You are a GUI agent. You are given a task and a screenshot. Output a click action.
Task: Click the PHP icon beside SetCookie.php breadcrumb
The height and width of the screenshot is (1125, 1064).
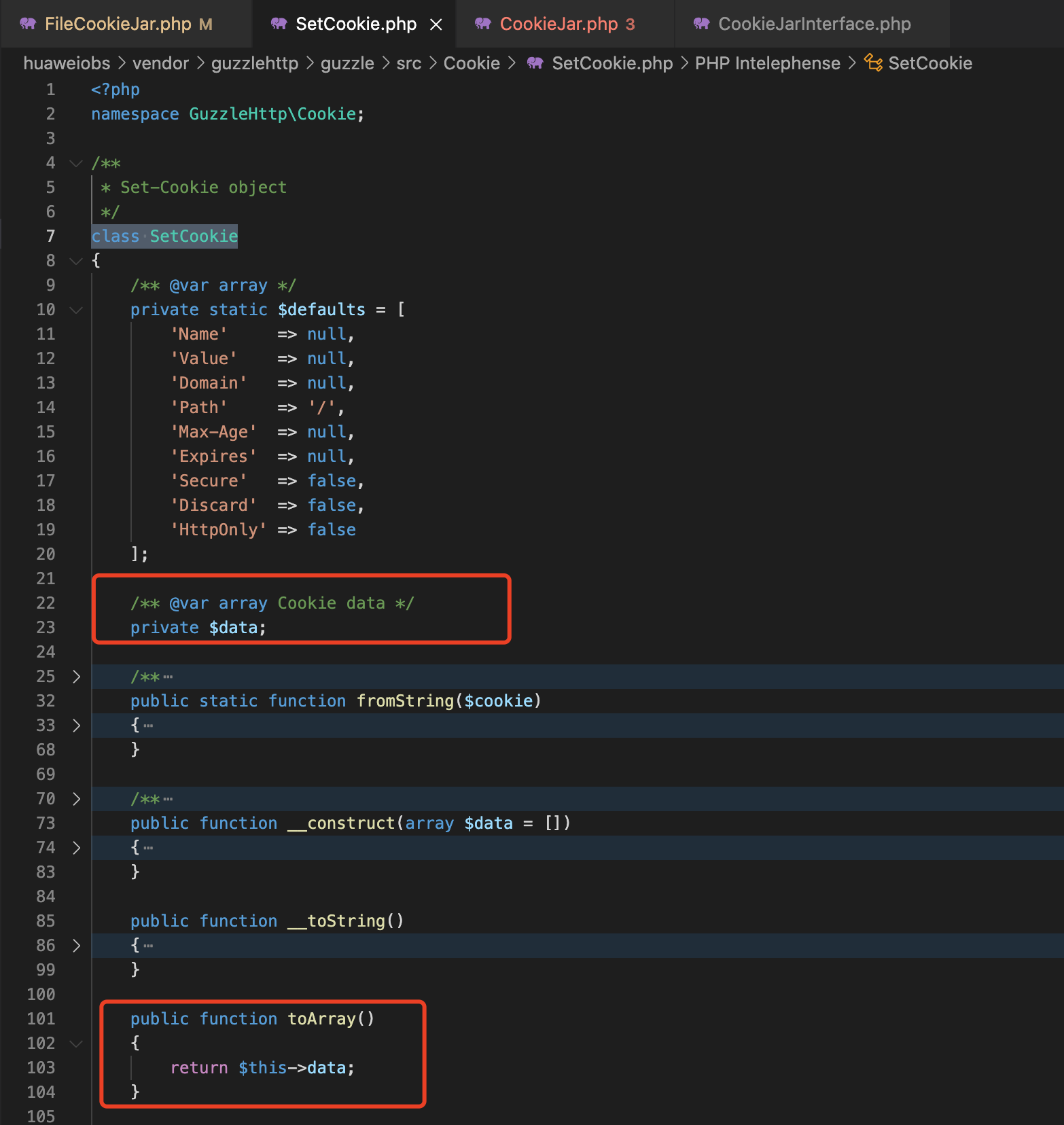535,63
